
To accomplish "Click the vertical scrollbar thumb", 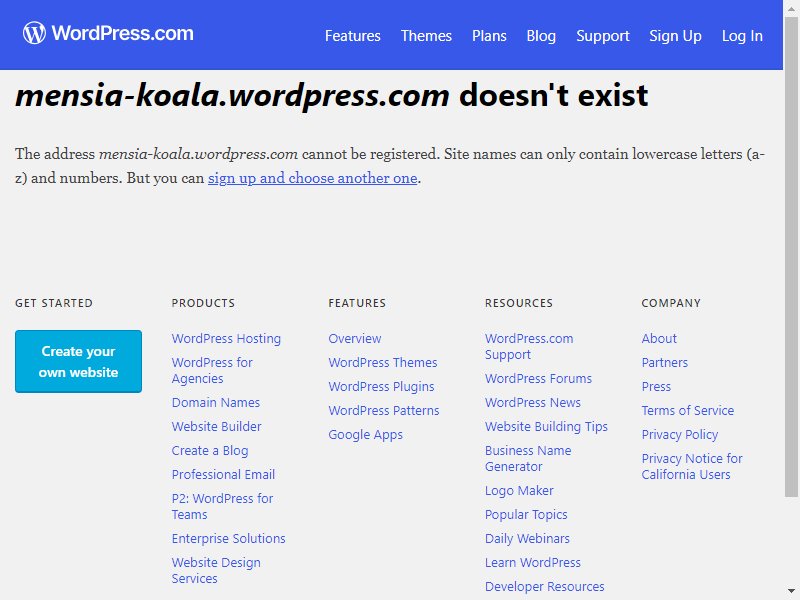I will [x=791, y=257].
